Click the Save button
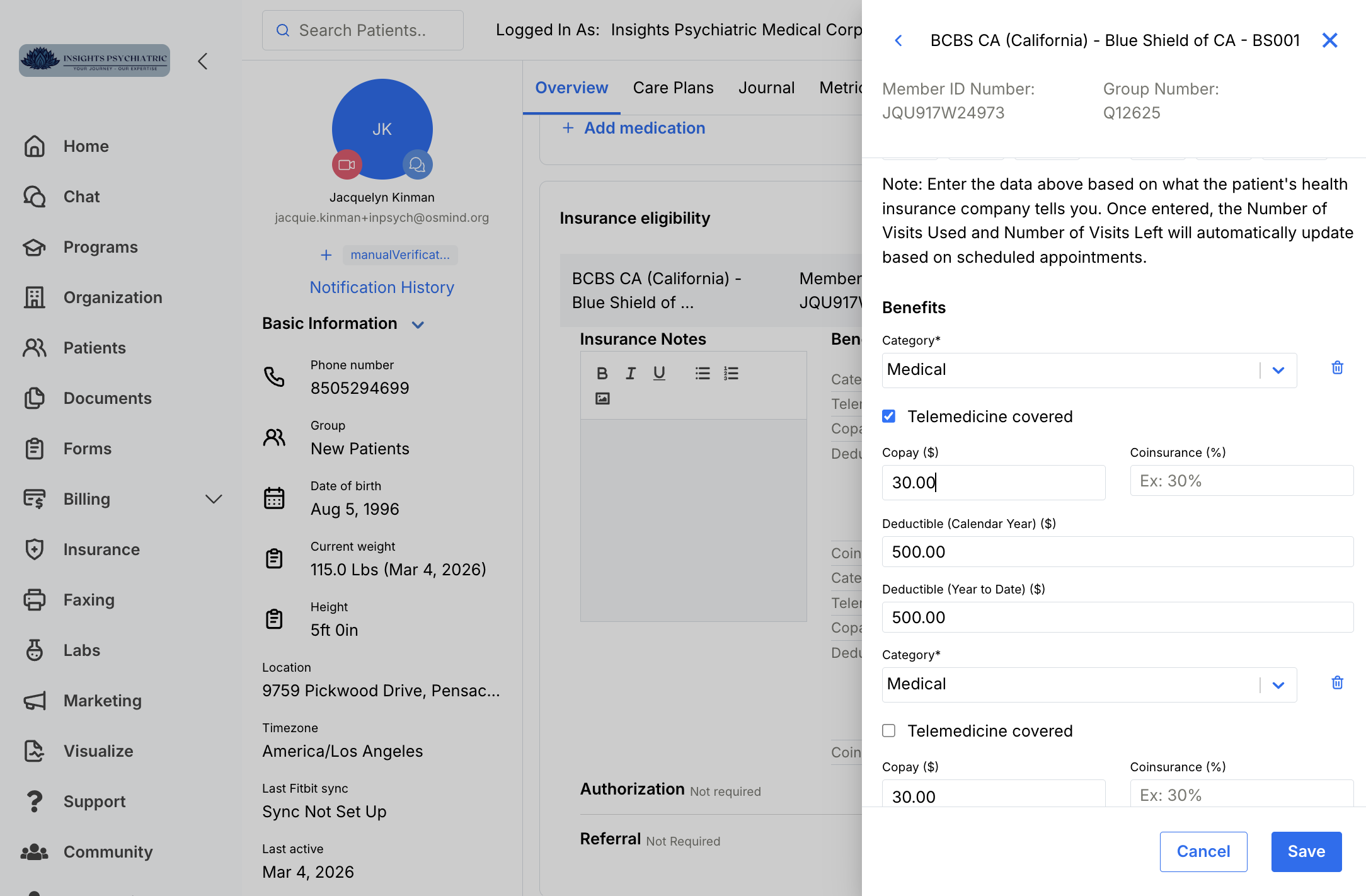 point(1306,851)
